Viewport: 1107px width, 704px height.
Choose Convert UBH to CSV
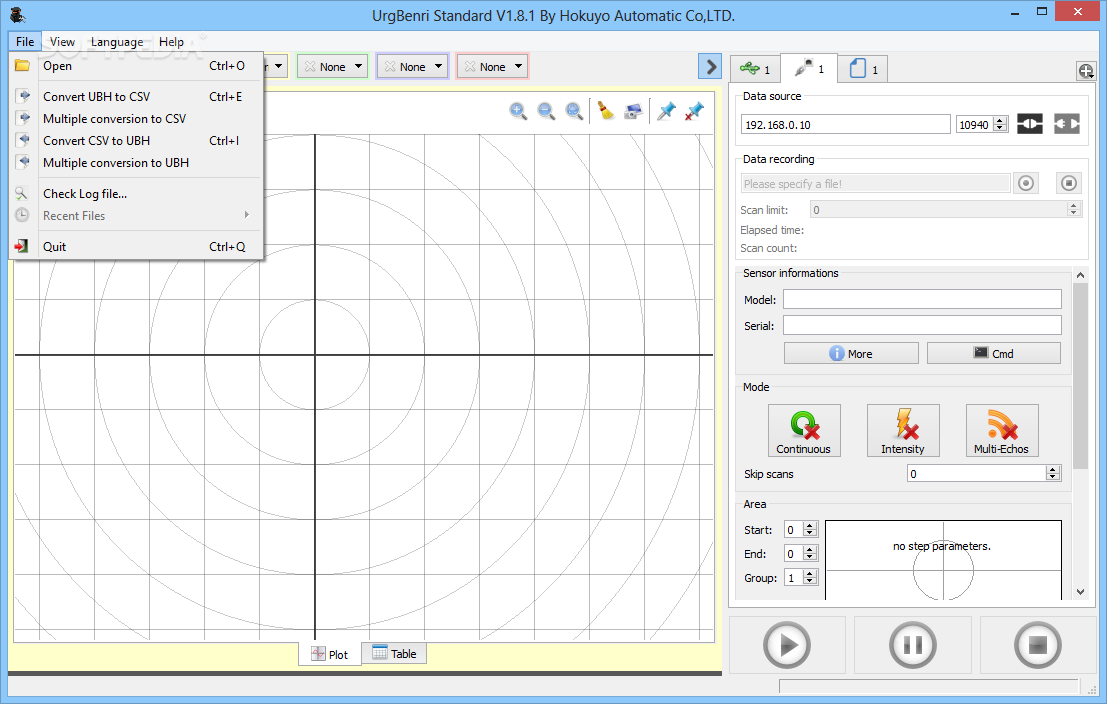(136, 97)
